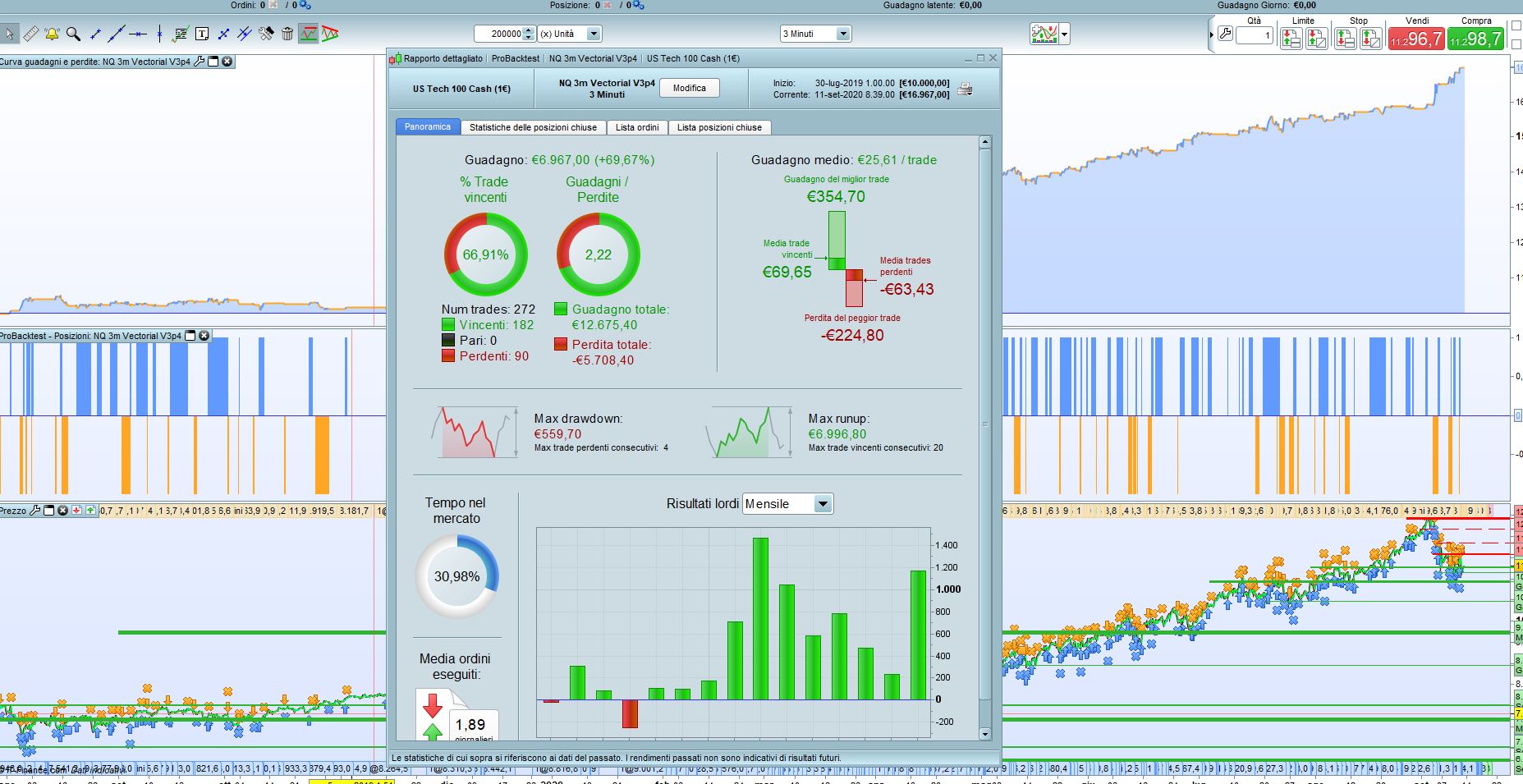Click the printer icon in report header
This screenshot has width=1523, height=784.
pyautogui.click(x=965, y=89)
